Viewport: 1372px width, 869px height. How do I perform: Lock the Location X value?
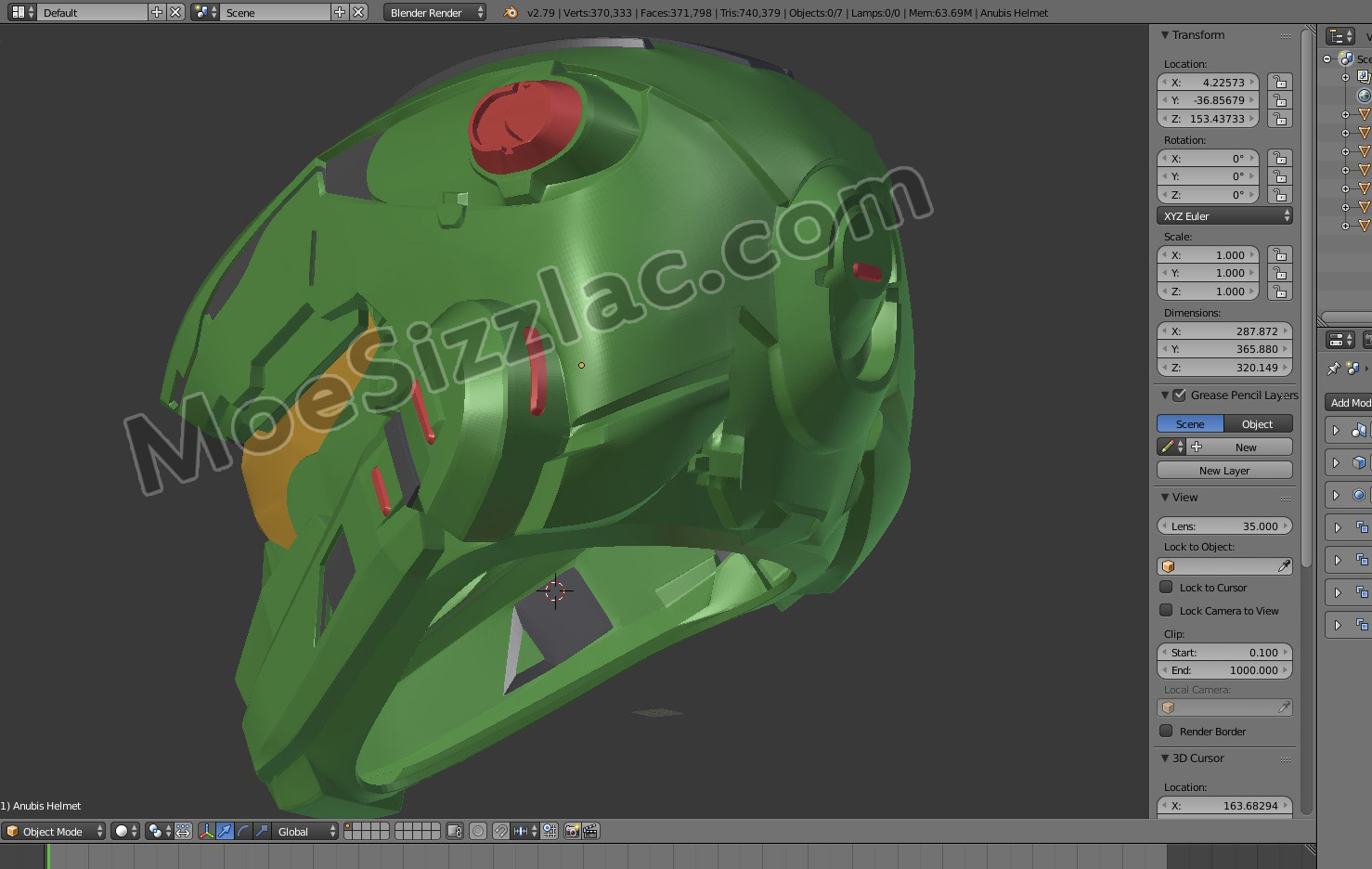[1280, 82]
